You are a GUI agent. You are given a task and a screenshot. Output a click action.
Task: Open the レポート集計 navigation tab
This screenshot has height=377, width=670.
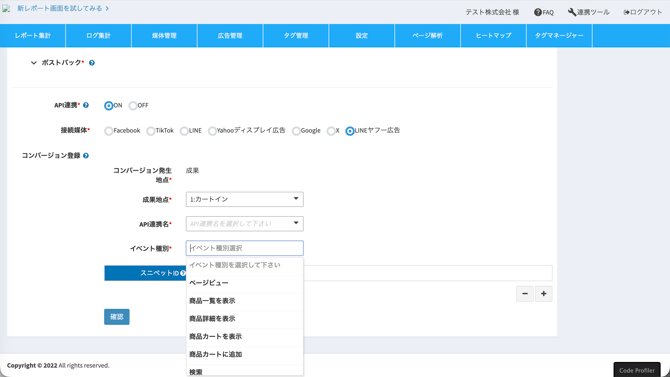[32, 35]
